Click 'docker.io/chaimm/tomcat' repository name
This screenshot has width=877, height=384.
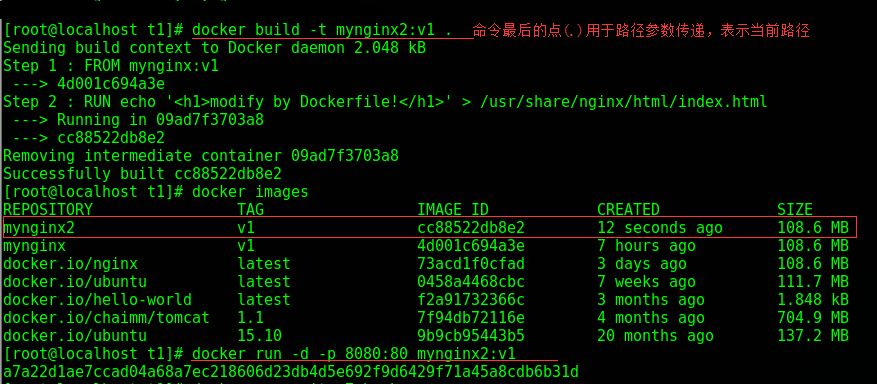(107, 317)
